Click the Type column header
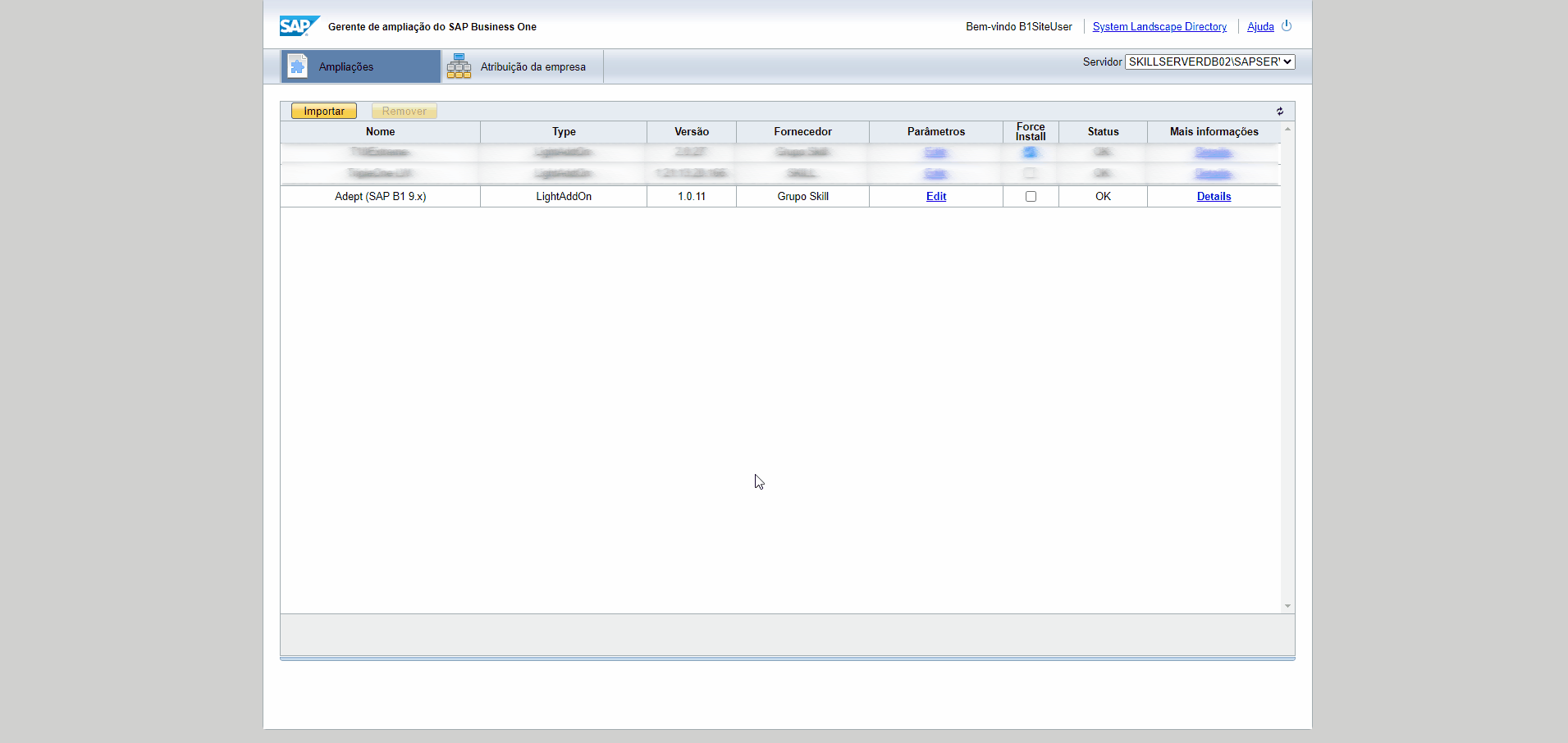The height and width of the screenshot is (743, 1568). [x=564, y=131]
